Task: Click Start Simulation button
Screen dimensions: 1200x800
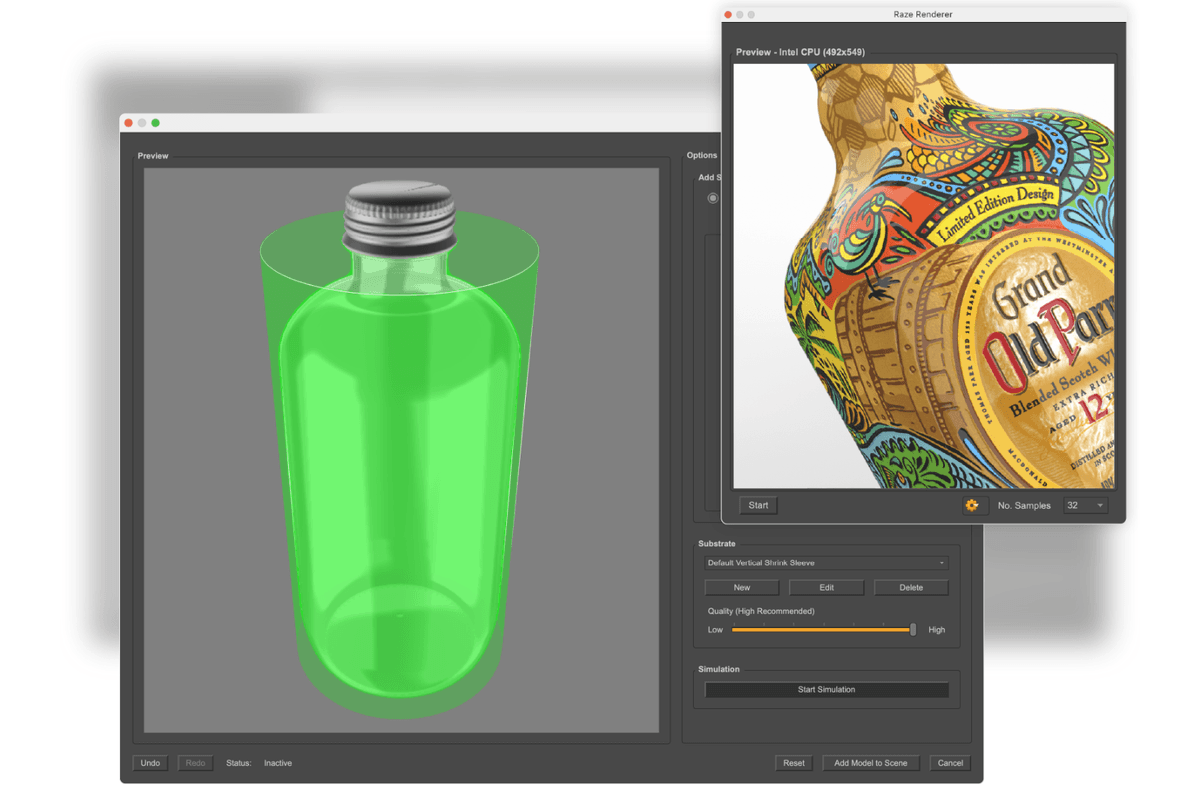Action: coord(826,689)
